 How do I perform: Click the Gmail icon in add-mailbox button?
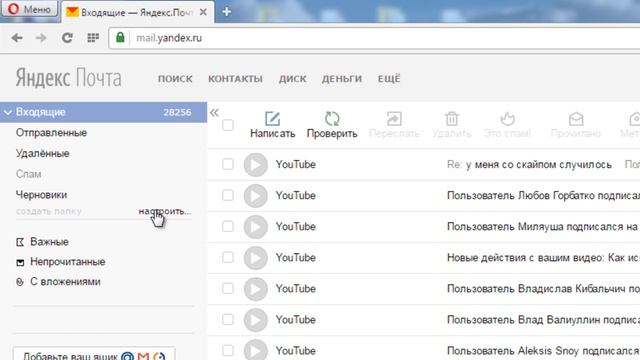coord(143,356)
